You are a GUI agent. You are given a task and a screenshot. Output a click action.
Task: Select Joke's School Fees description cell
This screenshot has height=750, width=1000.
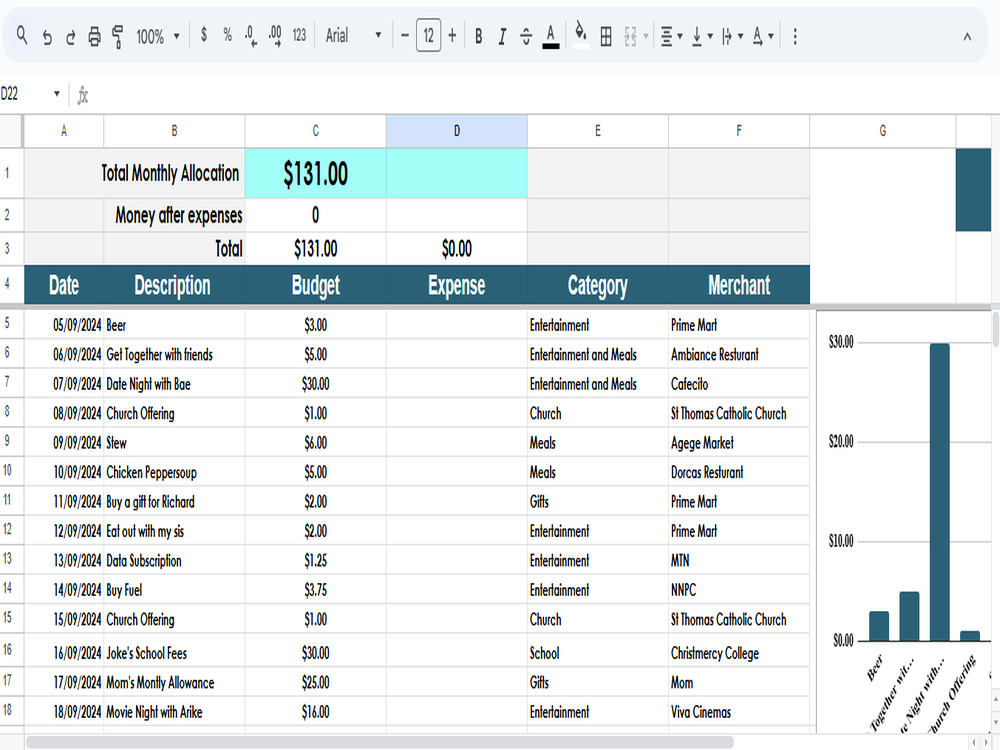click(x=174, y=652)
